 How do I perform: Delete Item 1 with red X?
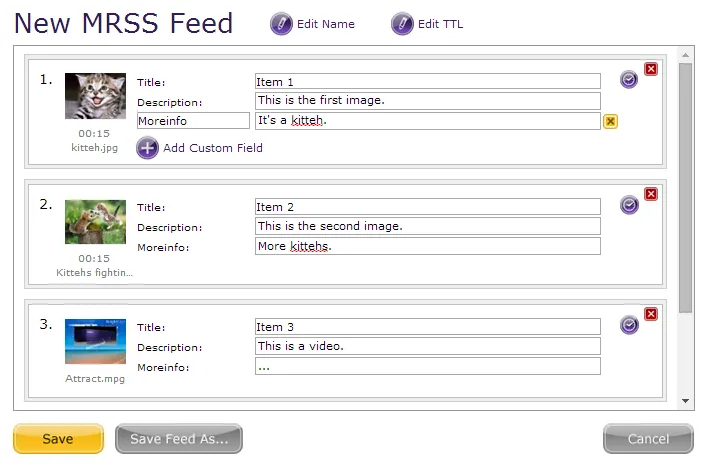[651, 69]
